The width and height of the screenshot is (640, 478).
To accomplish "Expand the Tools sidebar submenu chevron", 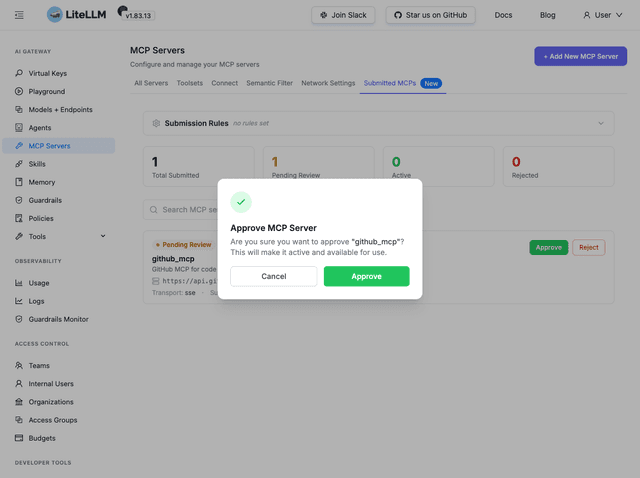I will pyautogui.click(x=103, y=236).
